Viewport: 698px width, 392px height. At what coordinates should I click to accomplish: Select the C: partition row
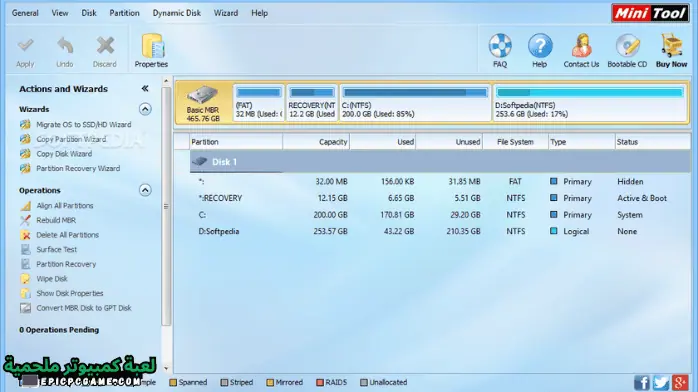point(440,215)
